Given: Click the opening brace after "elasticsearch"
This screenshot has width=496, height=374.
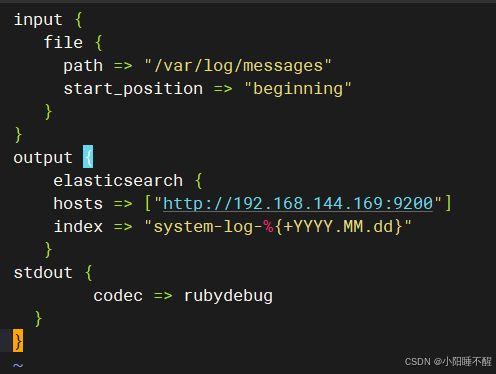Looking at the screenshot, I should point(198,181).
